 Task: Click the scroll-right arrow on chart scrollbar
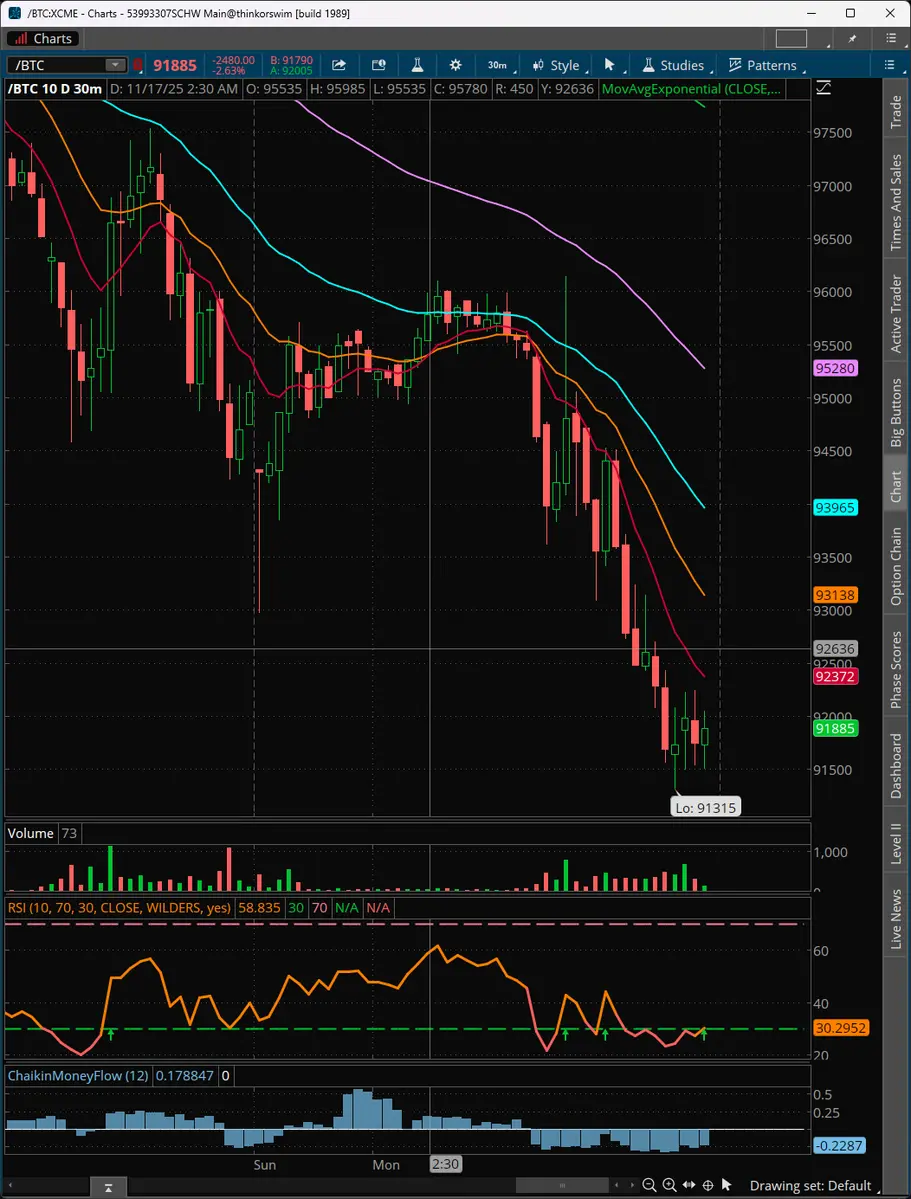point(634,1186)
